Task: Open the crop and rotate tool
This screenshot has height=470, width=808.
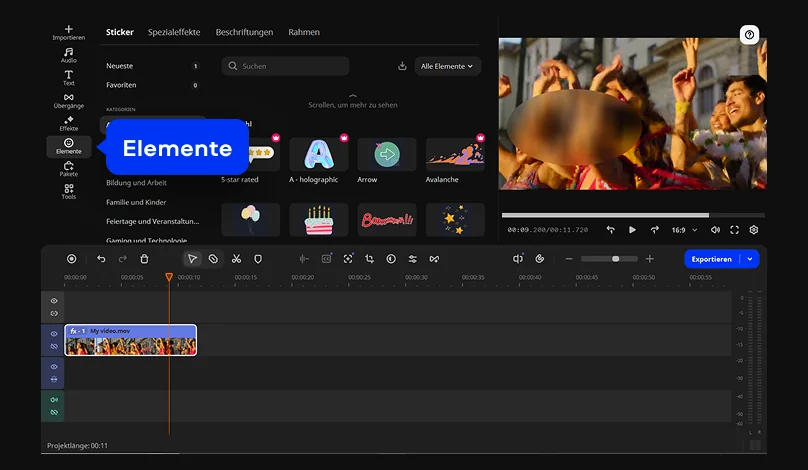Action: pos(369,259)
